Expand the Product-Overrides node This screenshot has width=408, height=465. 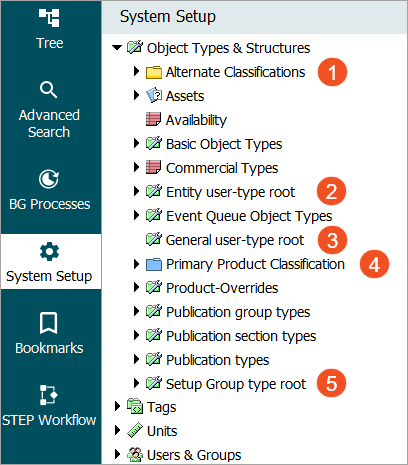[x=136, y=287]
